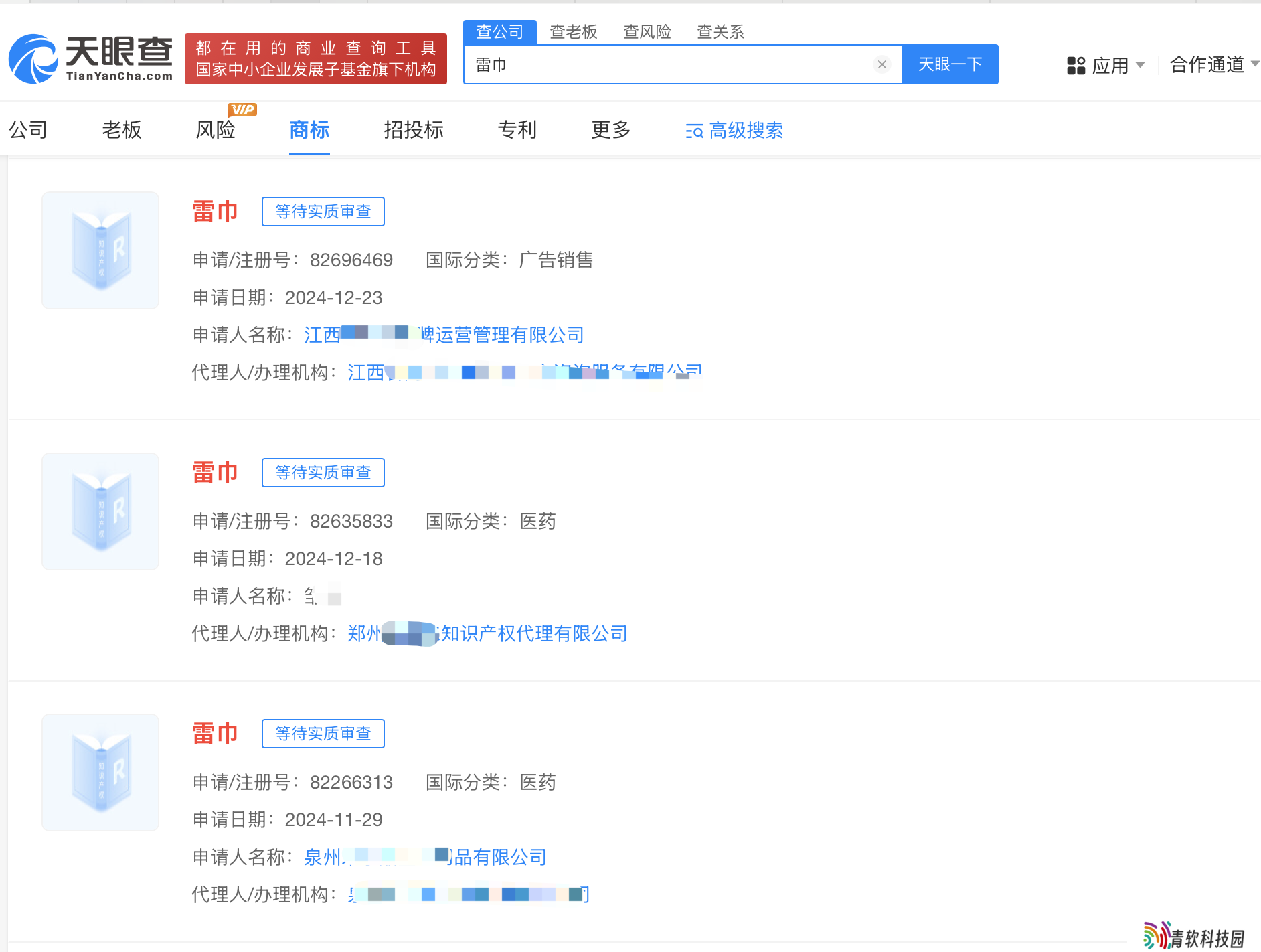Select the 公司 results tab

(28, 129)
